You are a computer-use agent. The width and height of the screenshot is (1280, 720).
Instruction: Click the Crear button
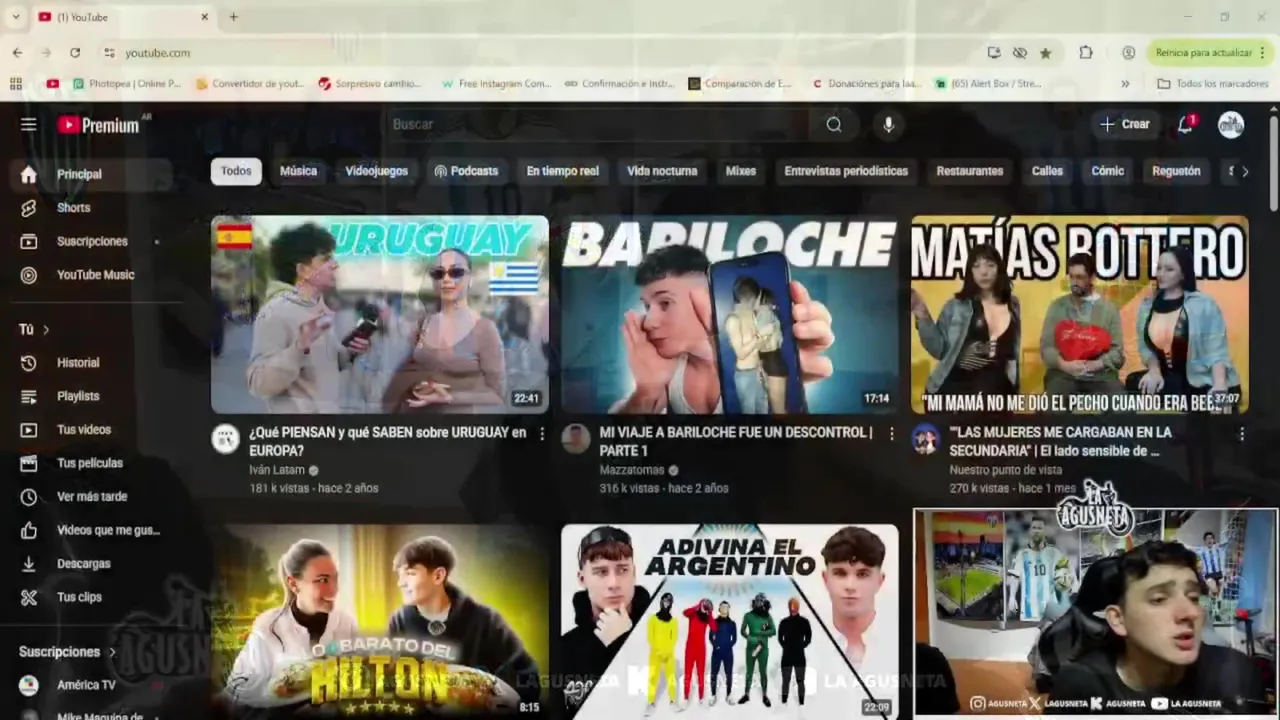[x=1125, y=124]
